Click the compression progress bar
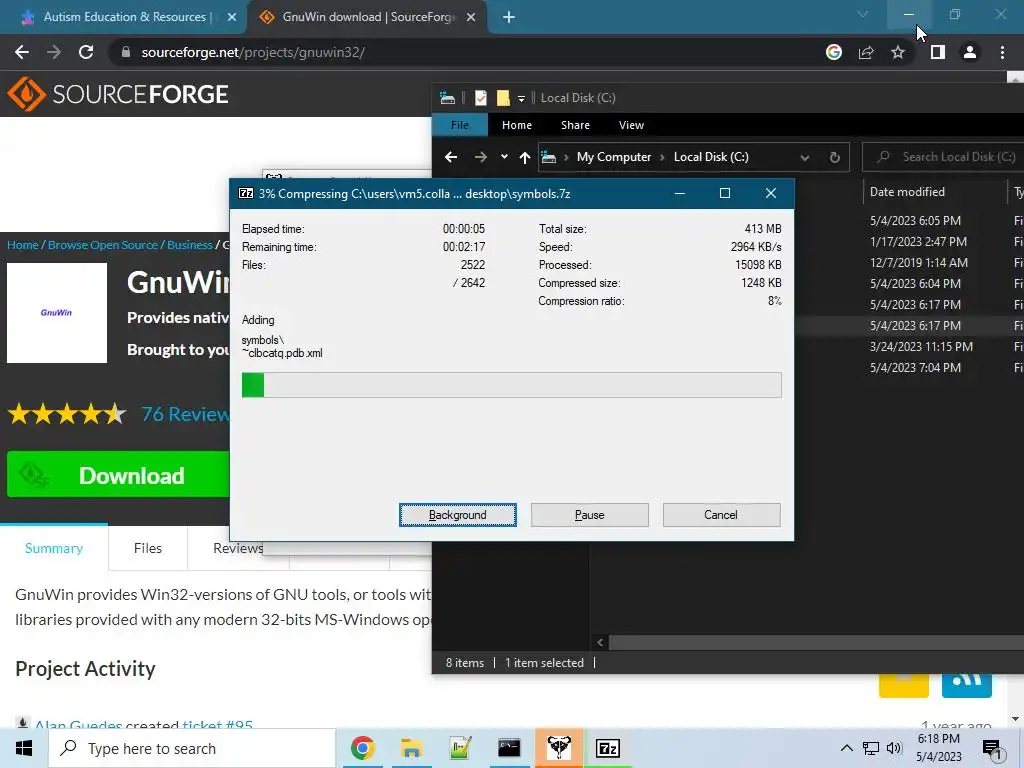Image resolution: width=1024 pixels, height=768 pixels. point(511,385)
